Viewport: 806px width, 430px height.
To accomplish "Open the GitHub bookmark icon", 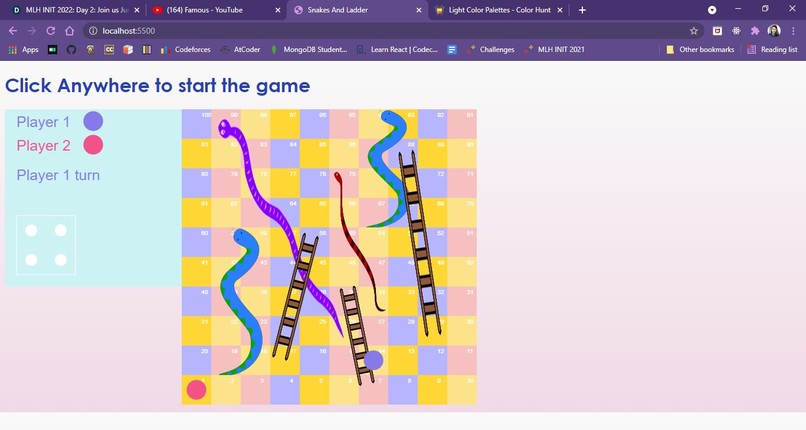I will 71,50.
